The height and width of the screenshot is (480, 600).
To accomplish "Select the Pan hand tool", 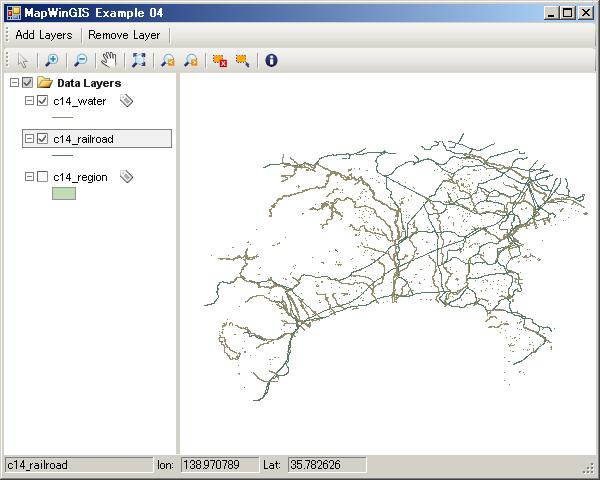I will [109, 60].
